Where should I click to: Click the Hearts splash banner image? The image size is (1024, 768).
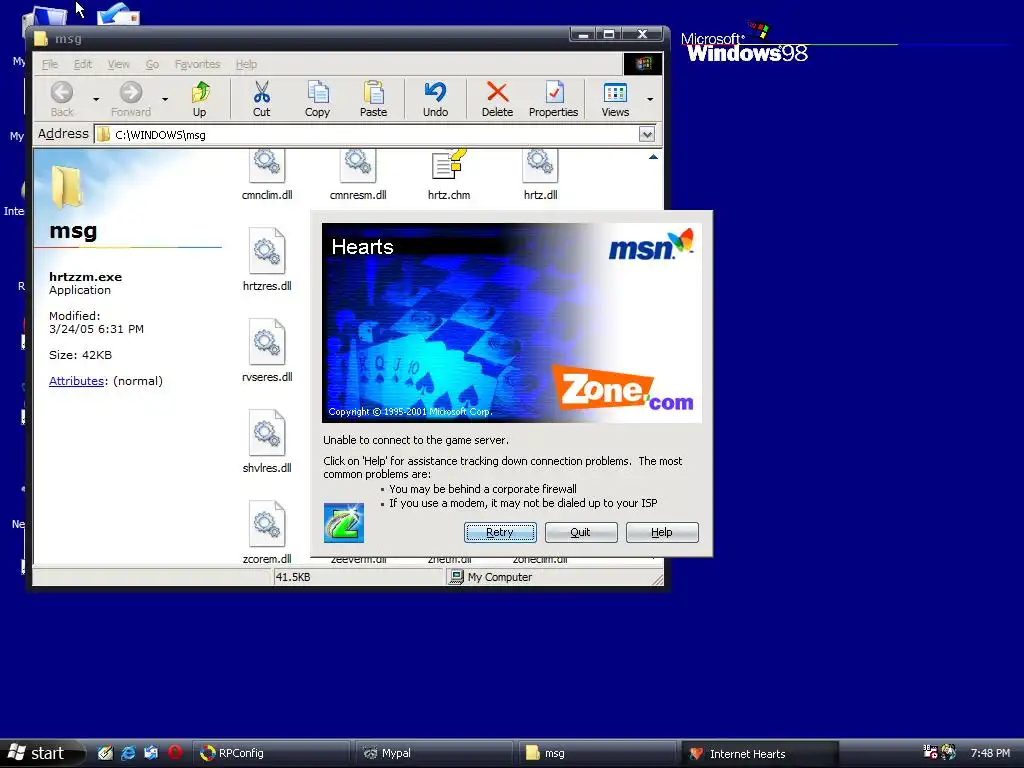[511, 323]
